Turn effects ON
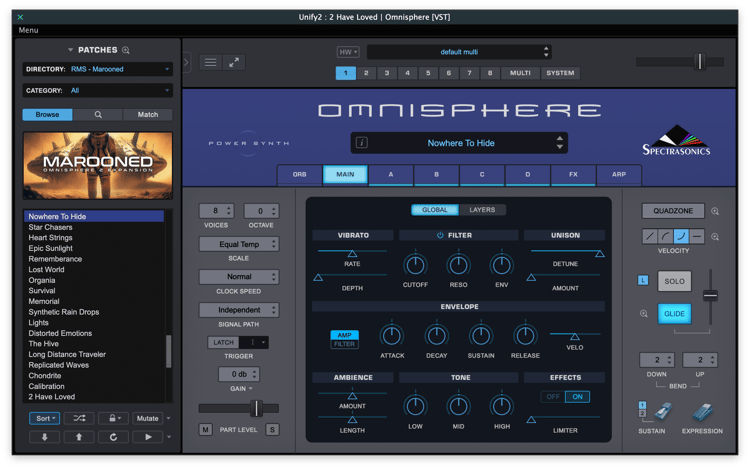The image size is (750, 469). click(x=577, y=397)
